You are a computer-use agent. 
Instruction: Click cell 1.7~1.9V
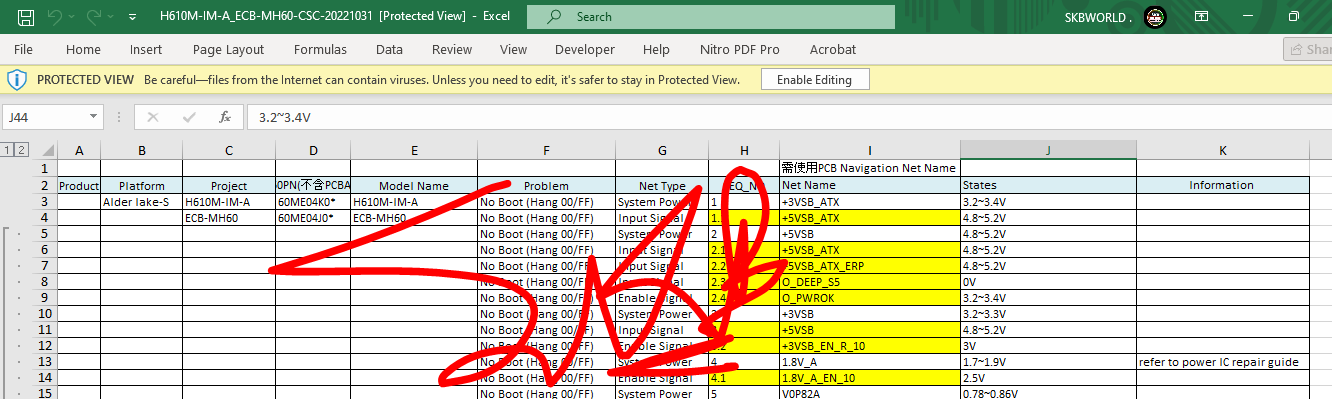tap(1048, 361)
